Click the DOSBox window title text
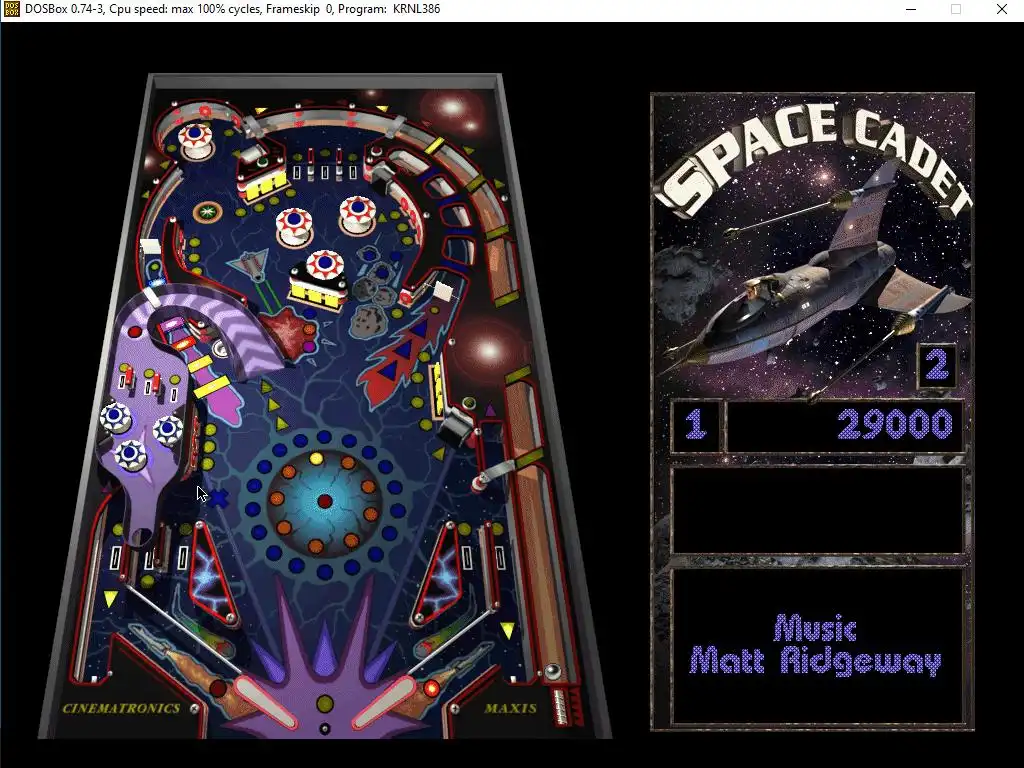The width and height of the screenshot is (1024, 768). point(232,9)
